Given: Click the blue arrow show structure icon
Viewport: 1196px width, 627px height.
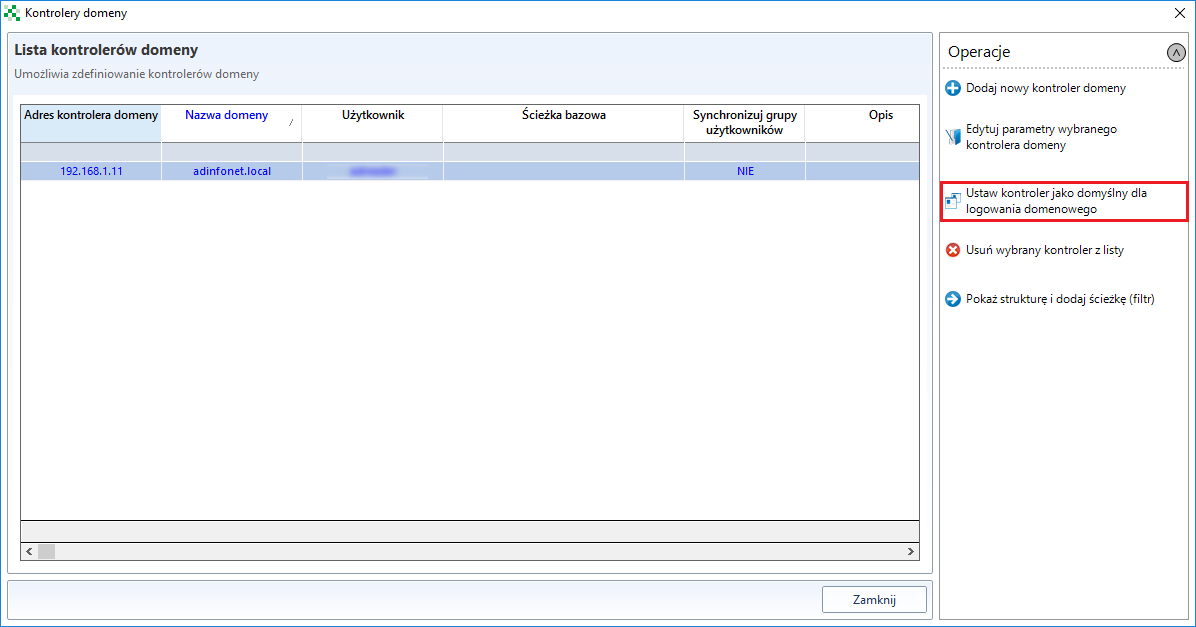Looking at the screenshot, I should 953,299.
